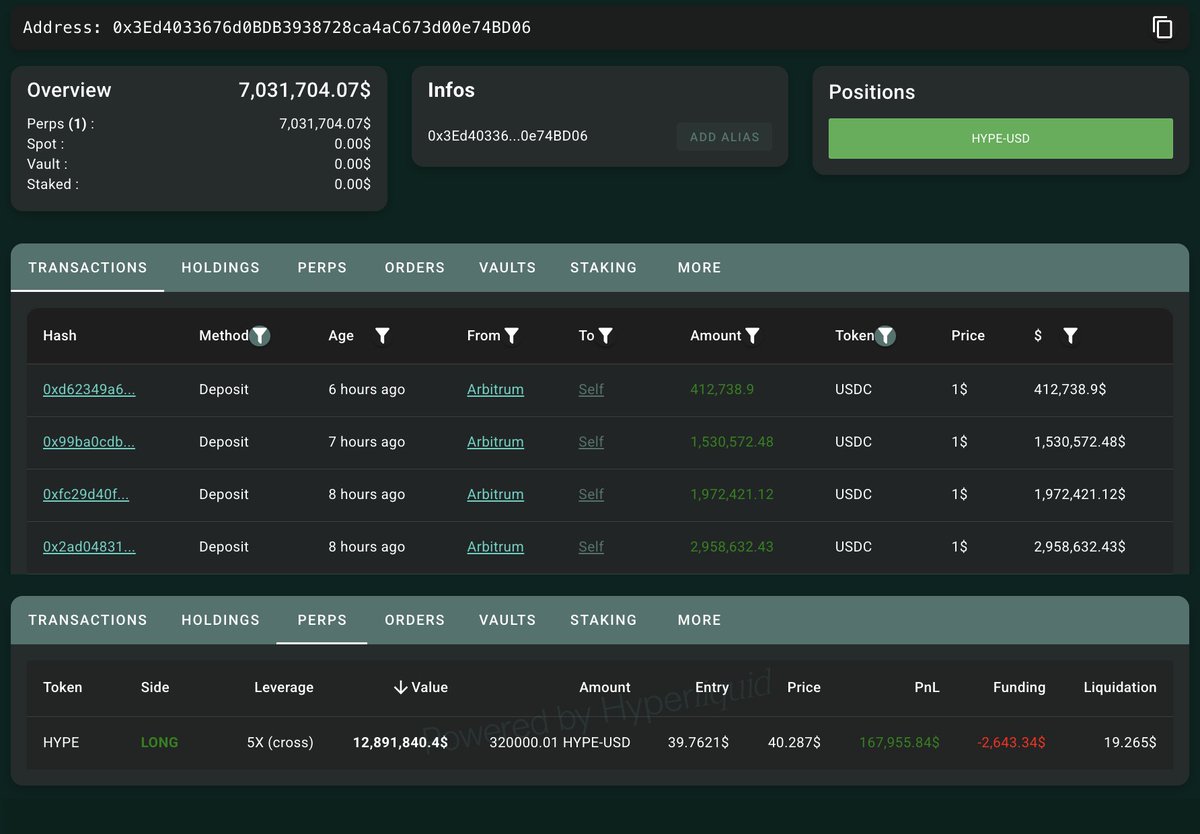Open the MORE tab above the deposits table

[699, 268]
